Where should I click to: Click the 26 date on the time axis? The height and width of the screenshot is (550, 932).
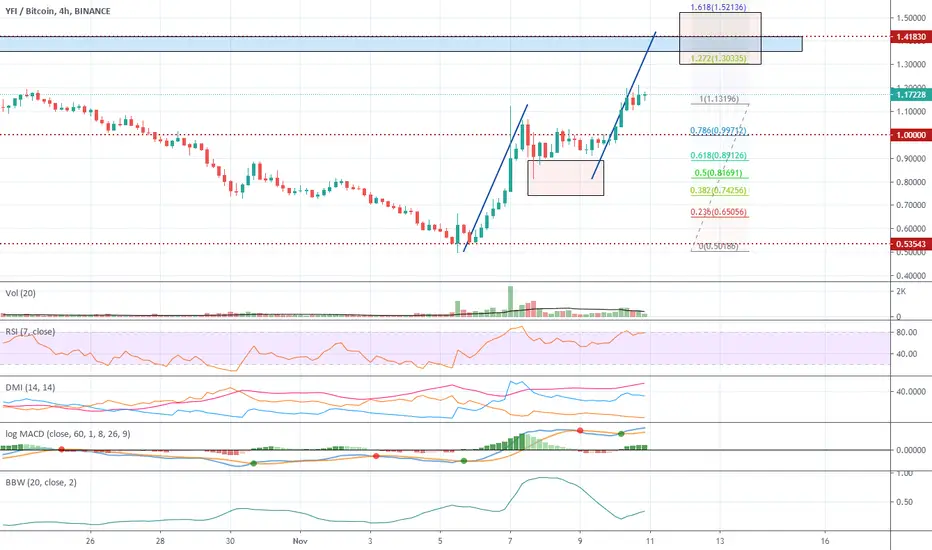pyautogui.click(x=90, y=541)
